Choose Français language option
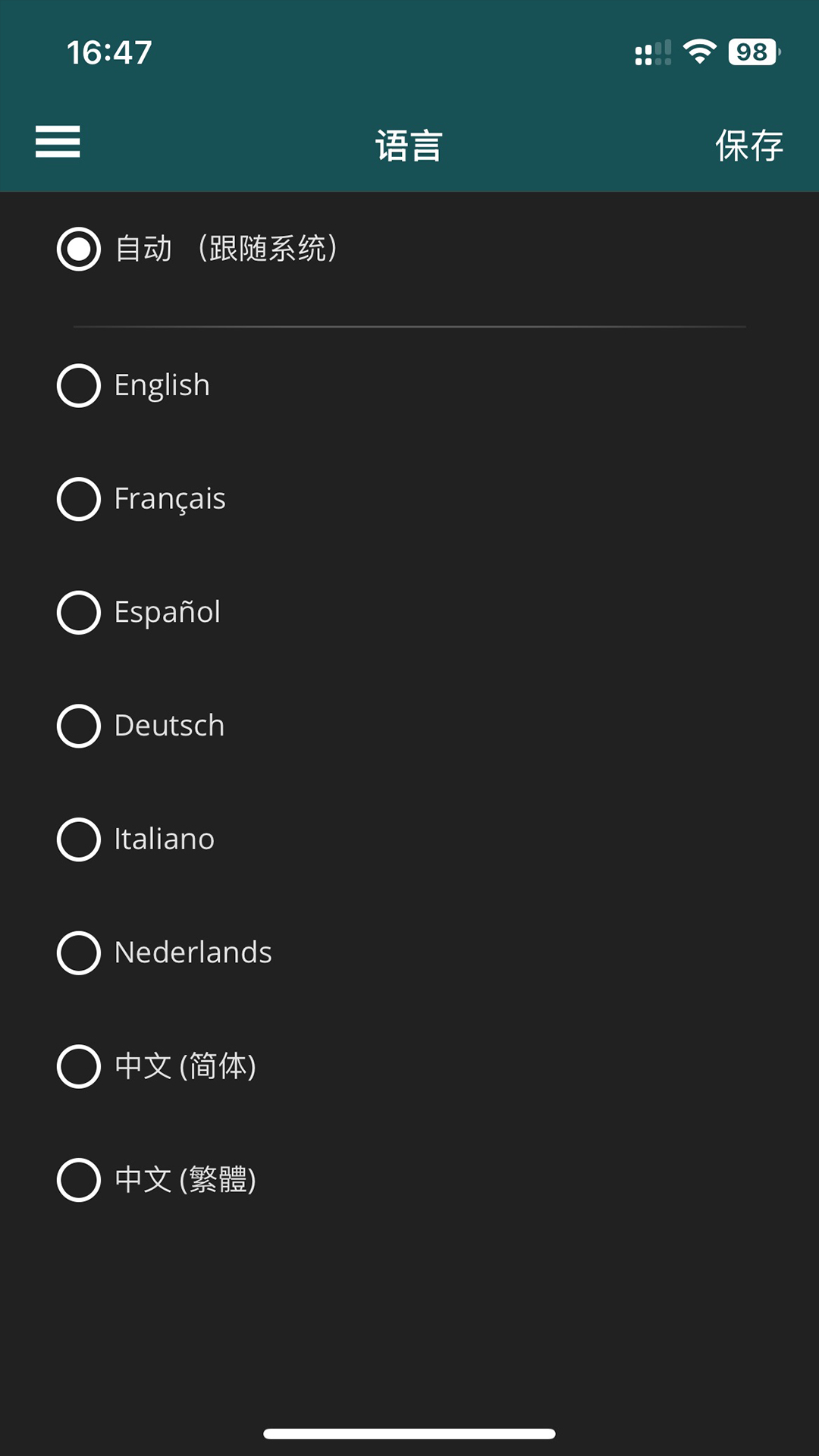The width and height of the screenshot is (819, 1456). click(x=79, y=499)
